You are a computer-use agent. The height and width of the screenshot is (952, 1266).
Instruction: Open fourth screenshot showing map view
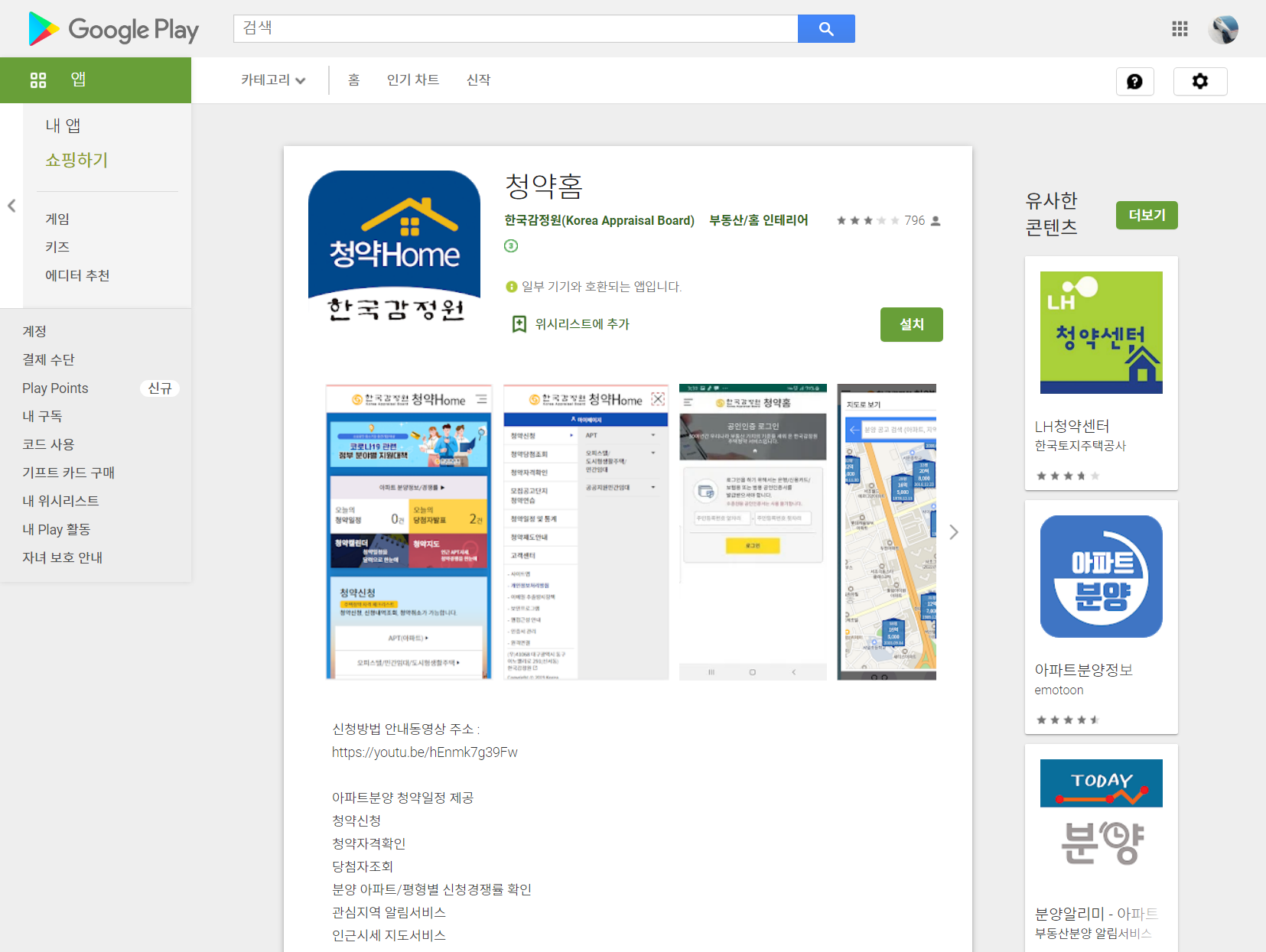point(887,531)
